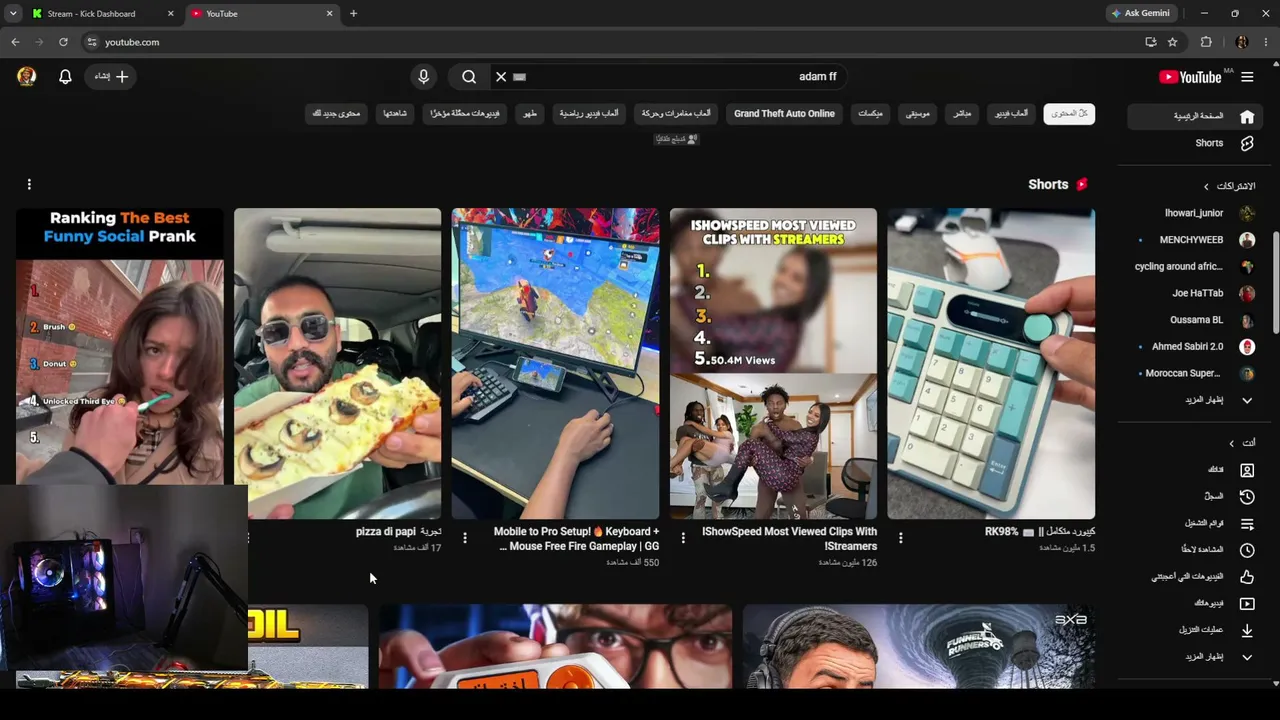Click the magnifier search button
This screenshot has width=1280, height=720.
tap(469, 77)
